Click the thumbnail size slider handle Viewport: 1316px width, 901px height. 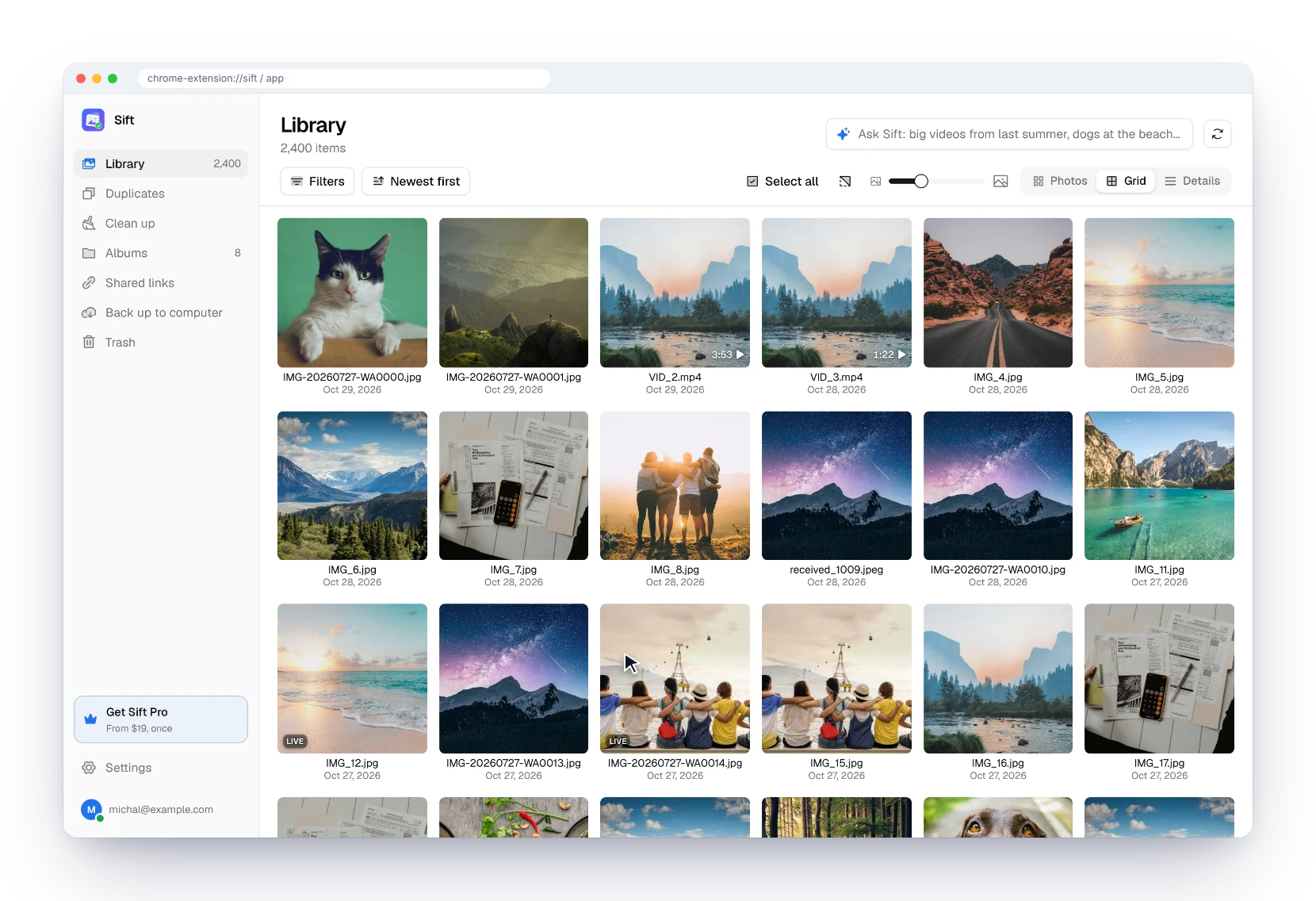[921, 182]
